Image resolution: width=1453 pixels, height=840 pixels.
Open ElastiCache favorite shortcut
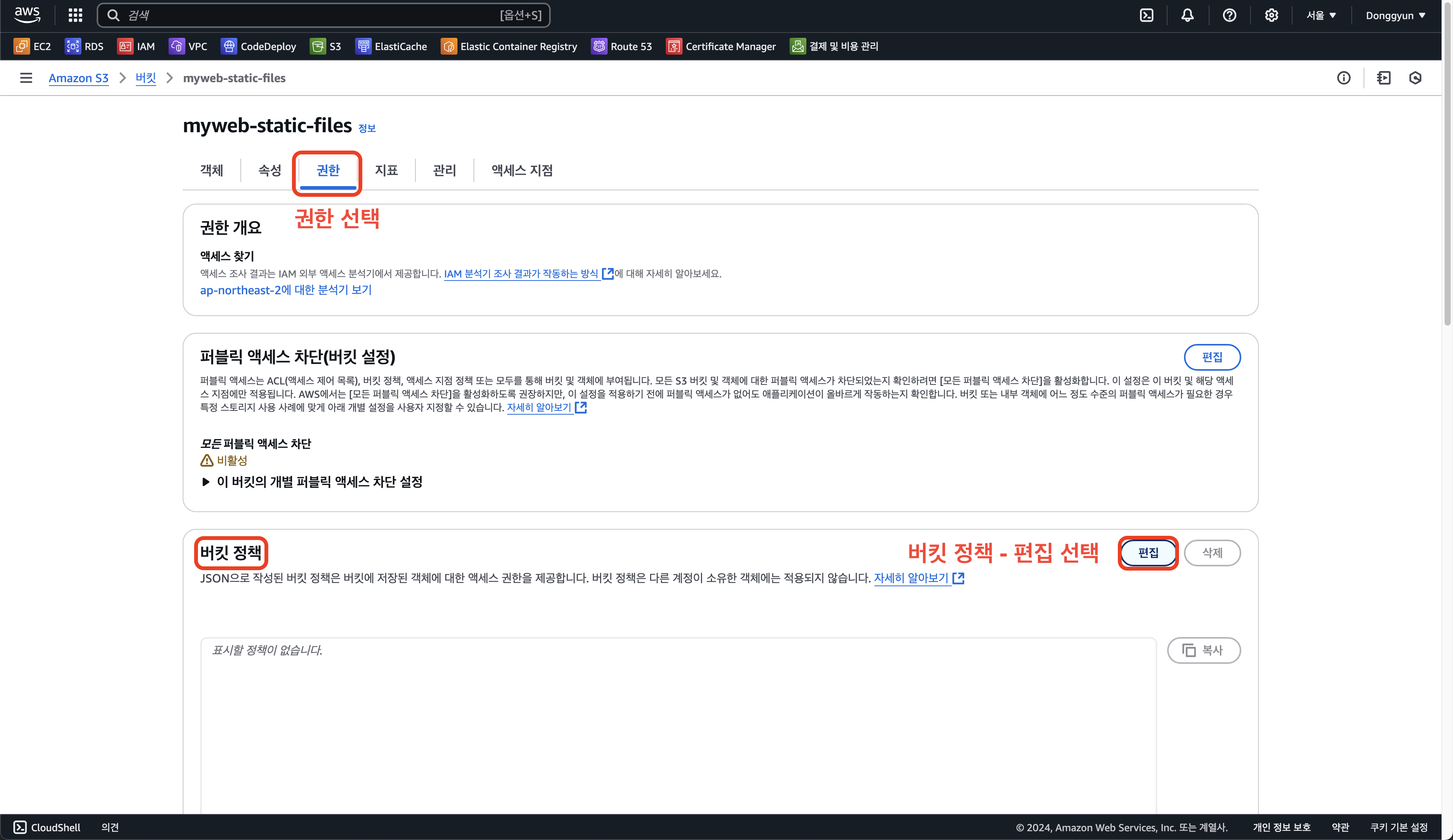click(x=391, y=46)
